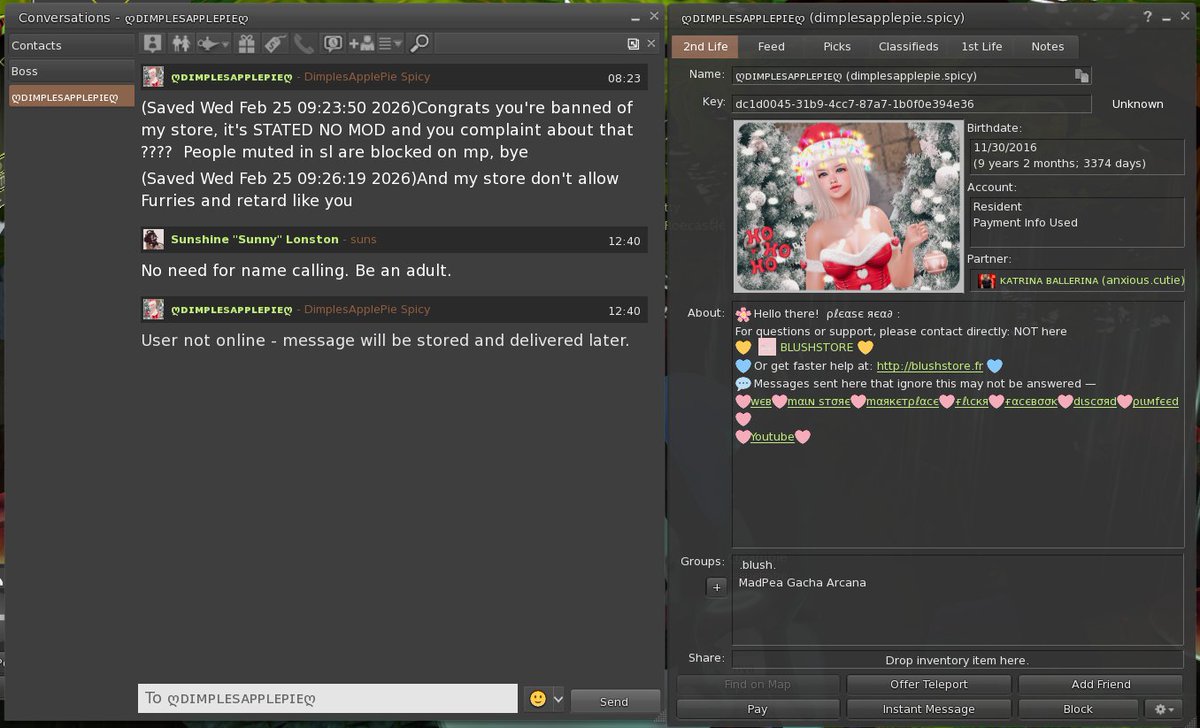
Task: Open the Boss conversation in the list
Action: 71,71
